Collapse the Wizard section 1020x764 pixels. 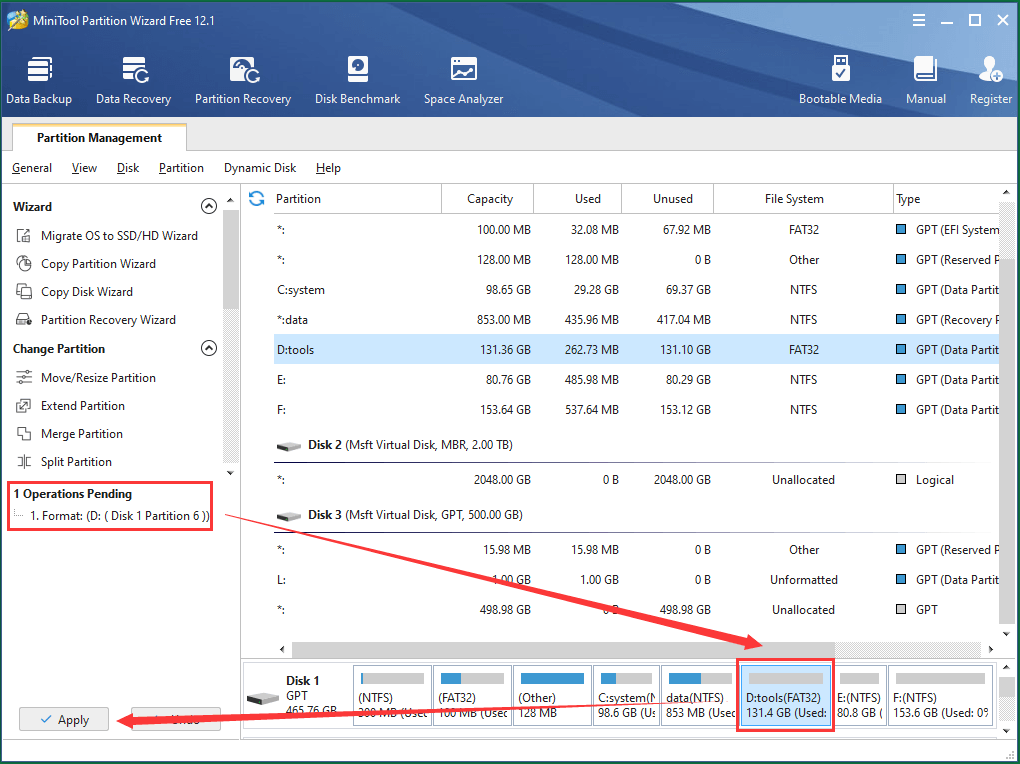click(209, 205)
